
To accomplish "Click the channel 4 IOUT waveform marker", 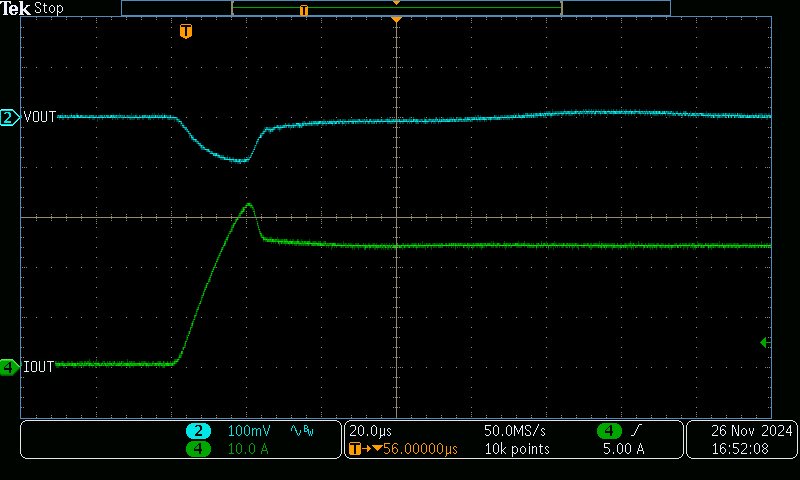I will pyautogui.click(x=9, y=367).
